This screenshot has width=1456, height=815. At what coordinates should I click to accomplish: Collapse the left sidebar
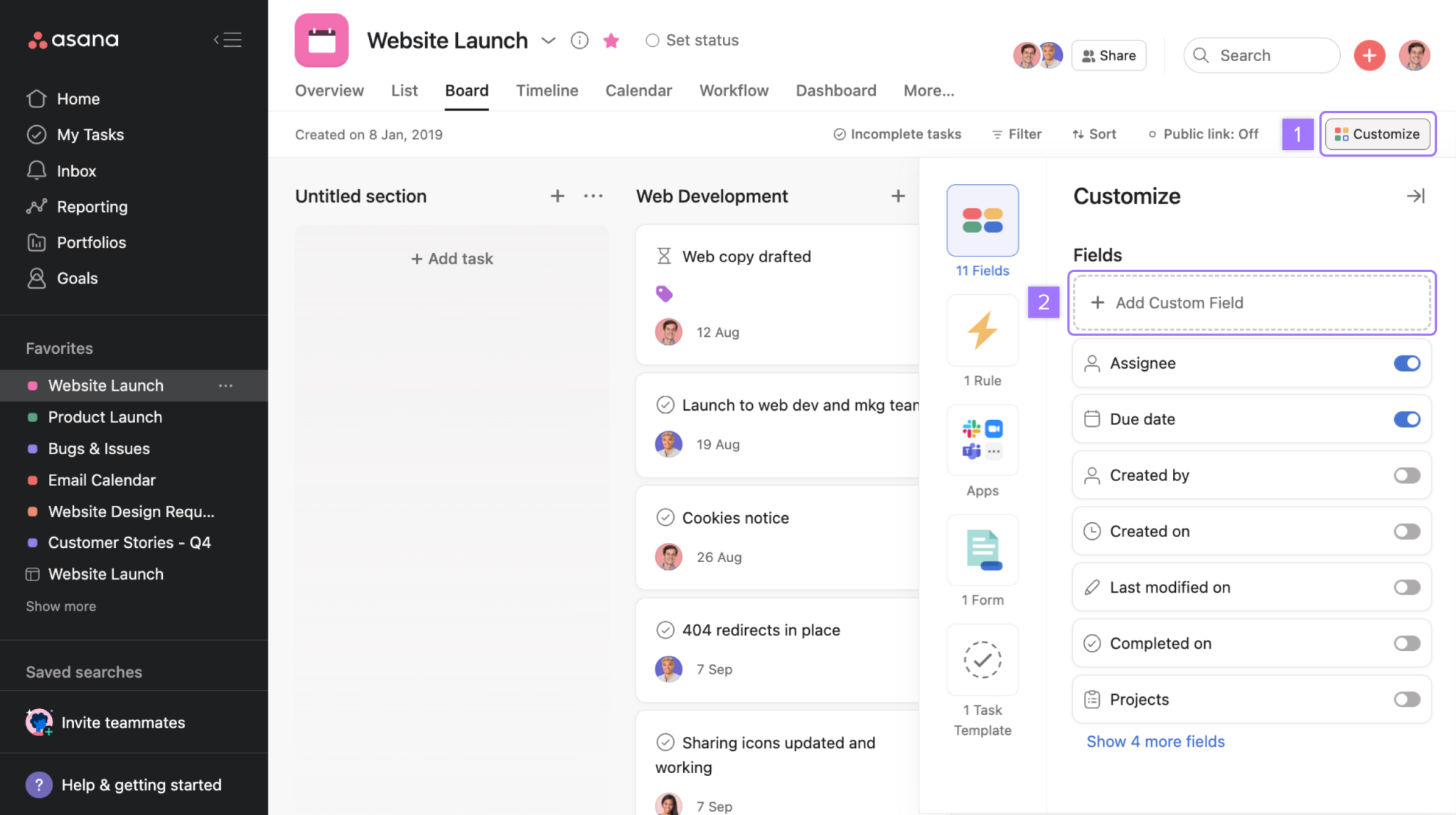[227, 40]
